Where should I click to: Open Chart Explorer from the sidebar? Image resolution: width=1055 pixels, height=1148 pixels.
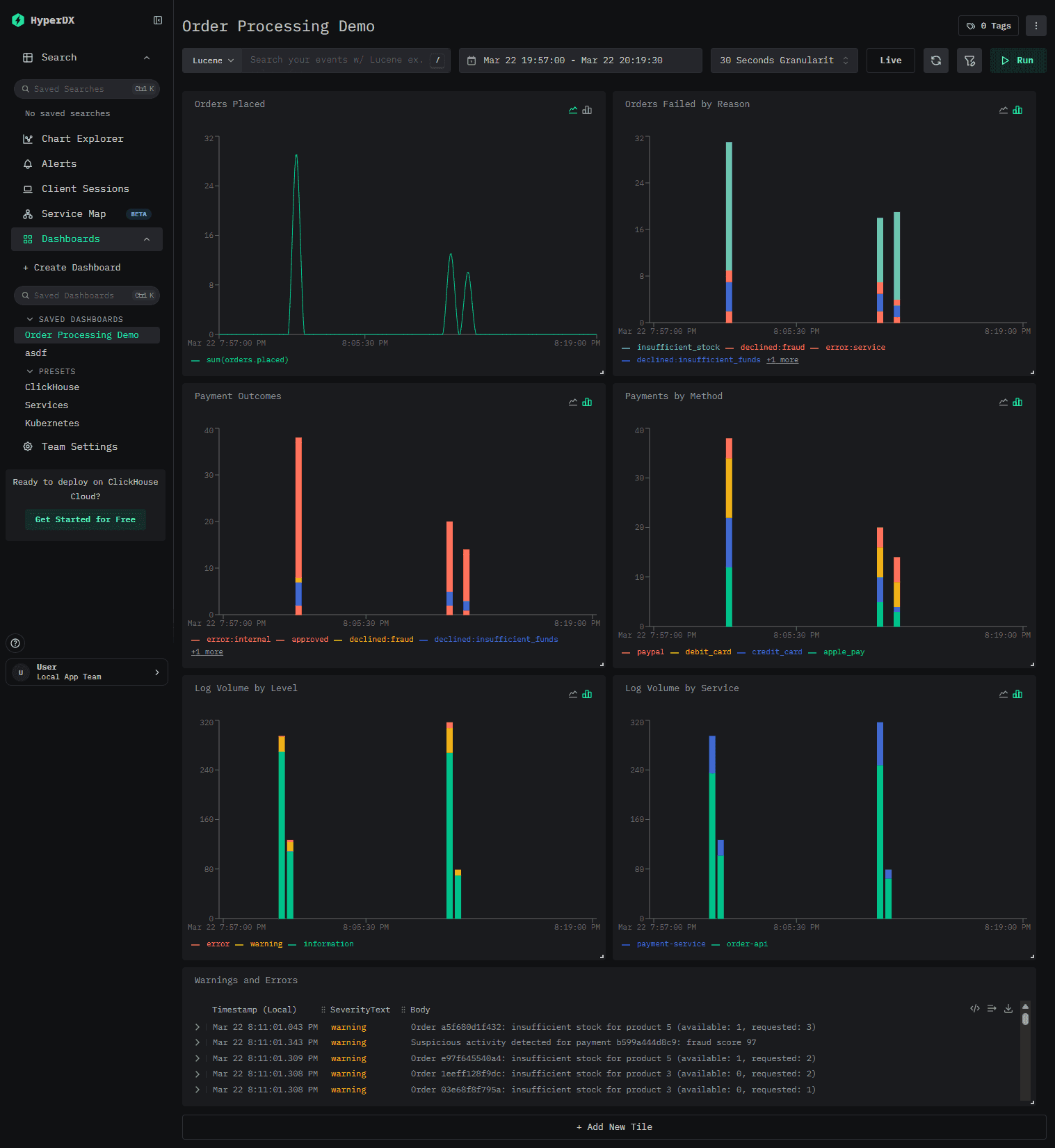coord(83,139)
